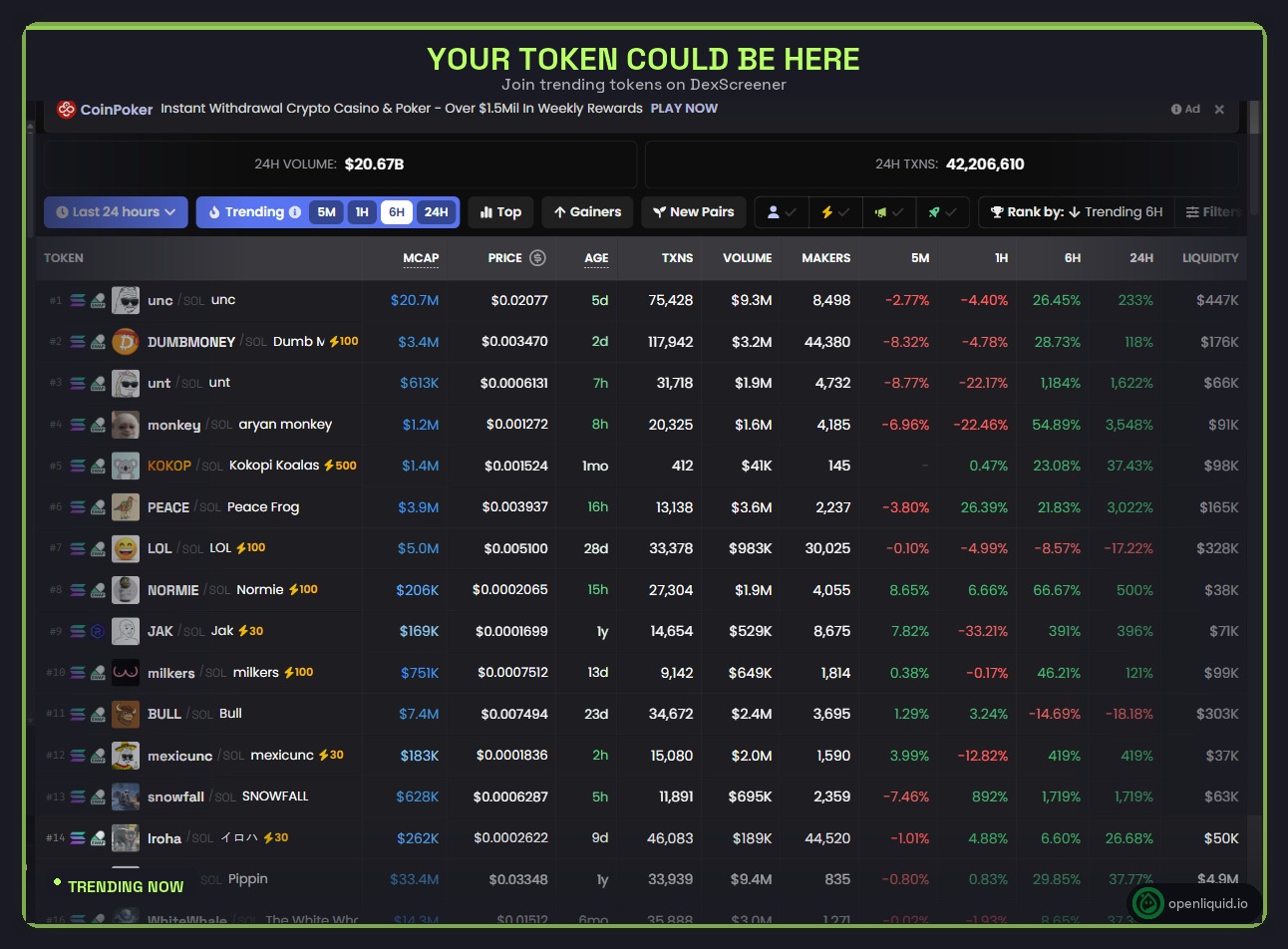The image size is (1288, 949).
Task: Toggle the lightning boosted-tokens filter
Action: coord(835,211)
